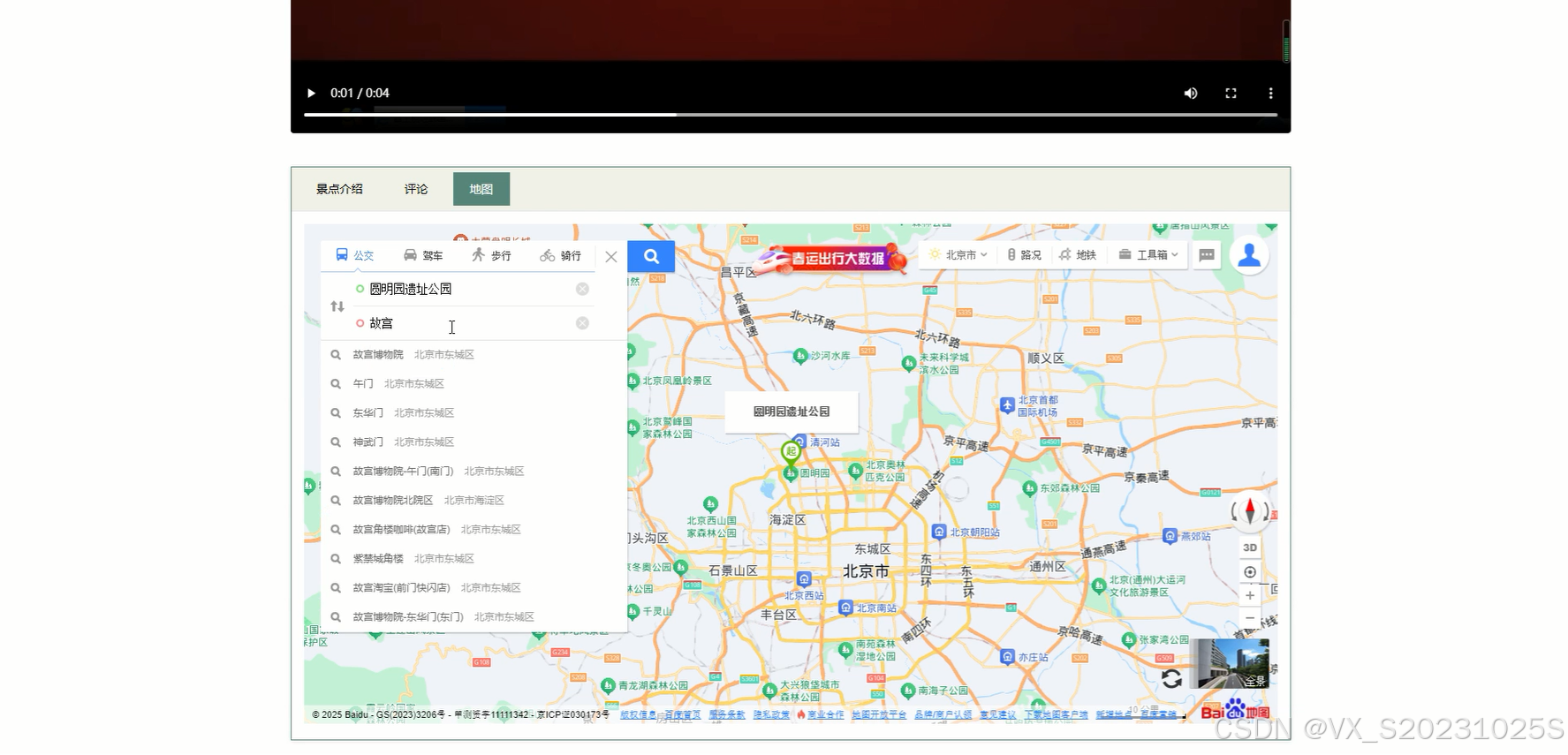The height and width of the screenshot is (755, 1568).
Task: Choose 骑行 cycling route mode
Action: (x=560, y=255)
